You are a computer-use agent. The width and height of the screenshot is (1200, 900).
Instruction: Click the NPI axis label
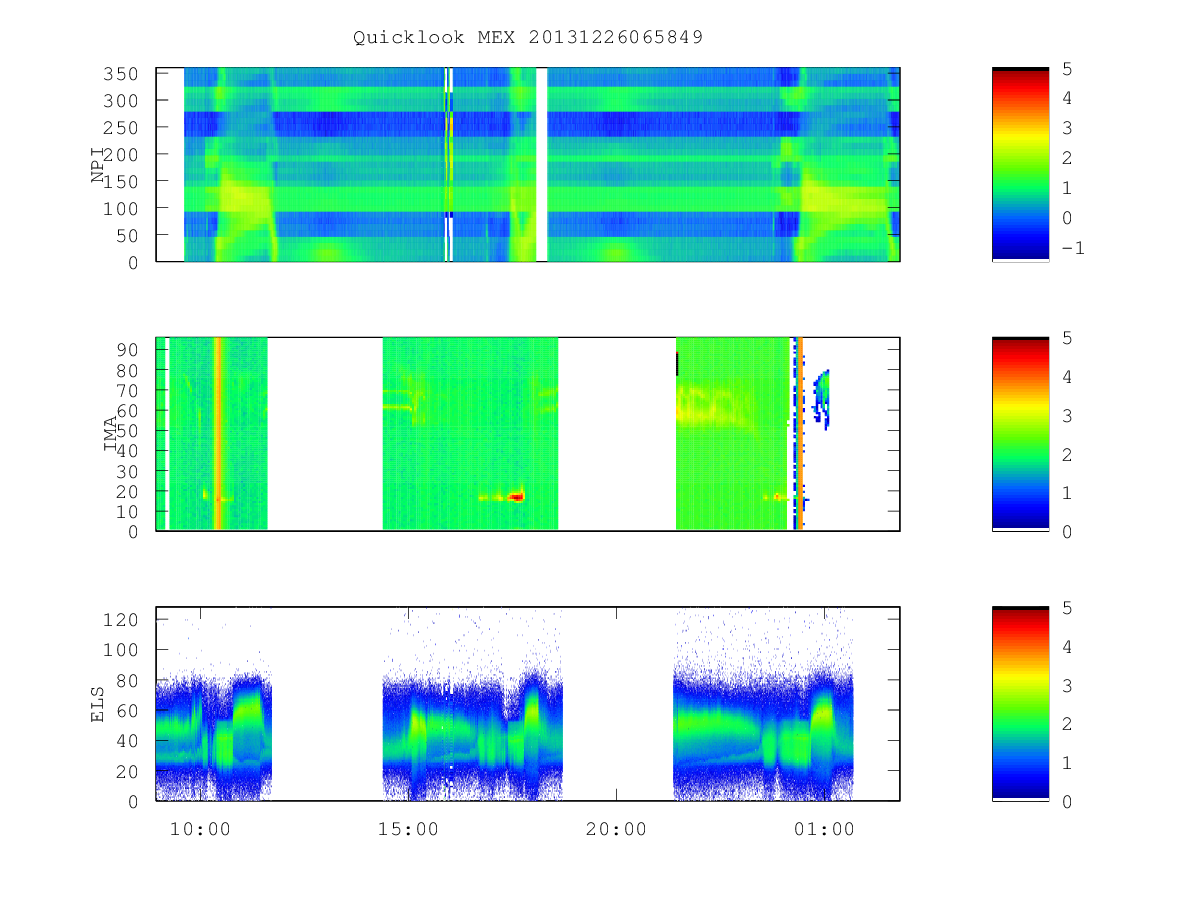(x=98, y=165)
